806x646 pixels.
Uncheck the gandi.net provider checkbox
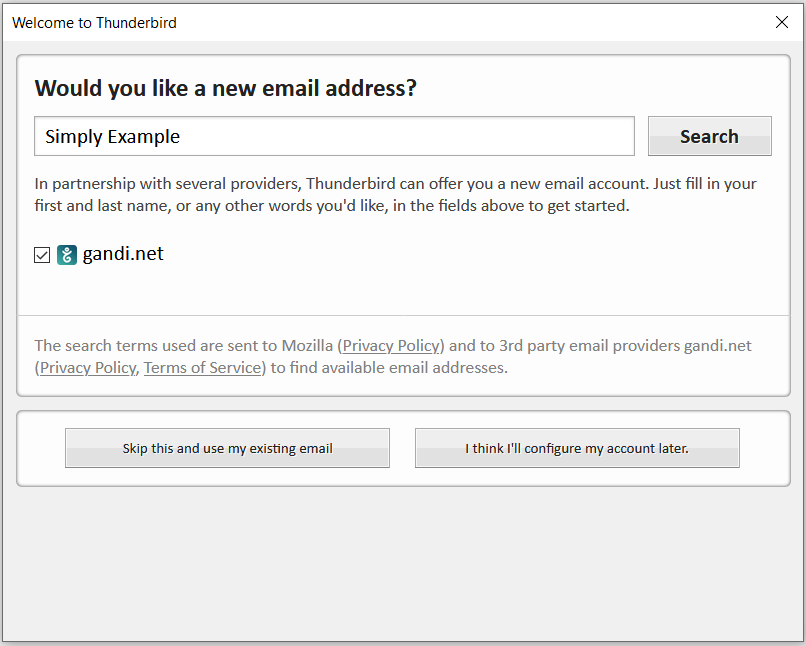click(x=42, y=255)
